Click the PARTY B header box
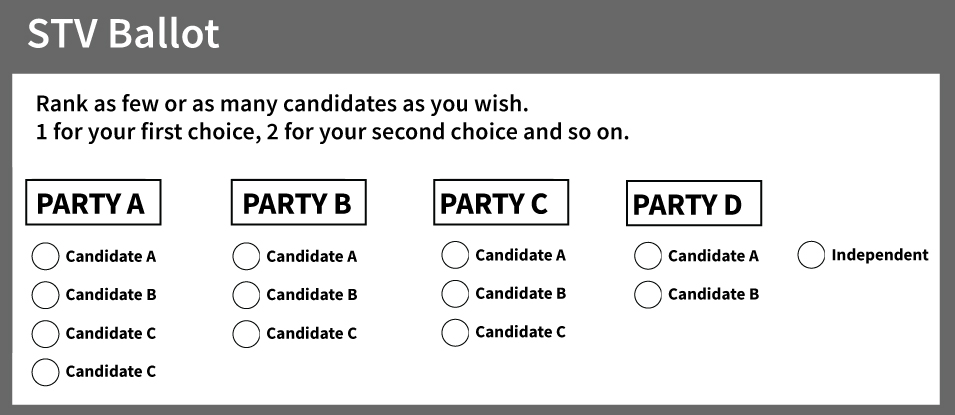The height and width of the screenshot is (415, 955). 298,202
